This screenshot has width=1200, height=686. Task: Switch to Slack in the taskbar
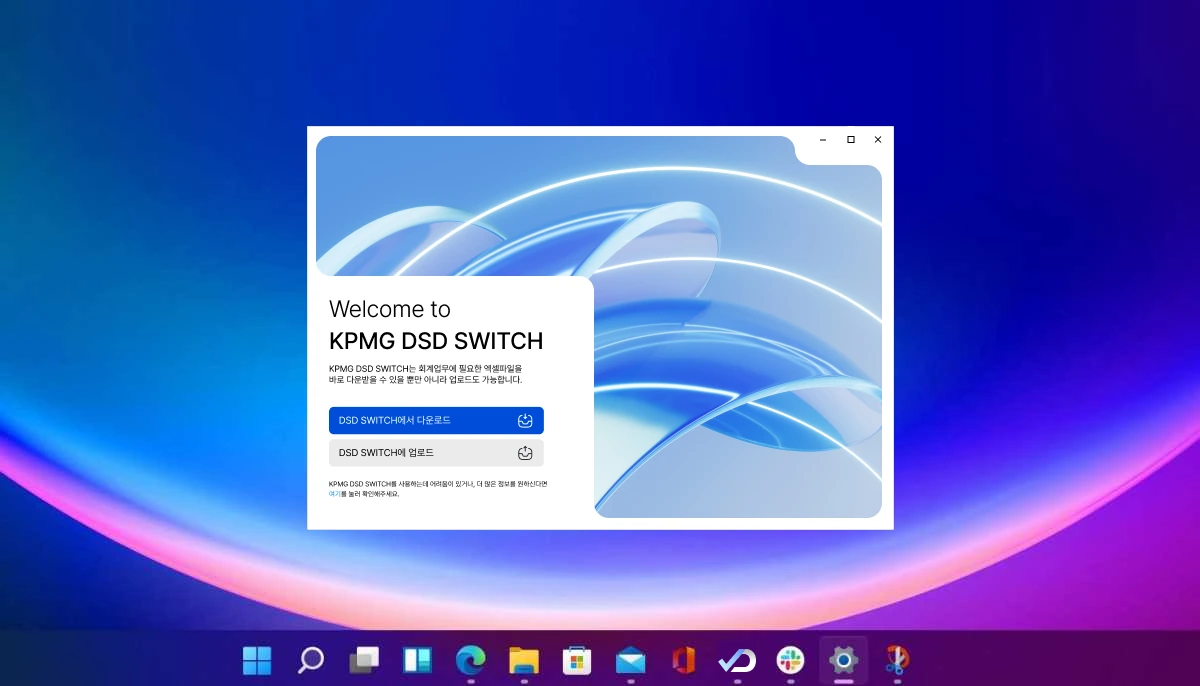790,660
